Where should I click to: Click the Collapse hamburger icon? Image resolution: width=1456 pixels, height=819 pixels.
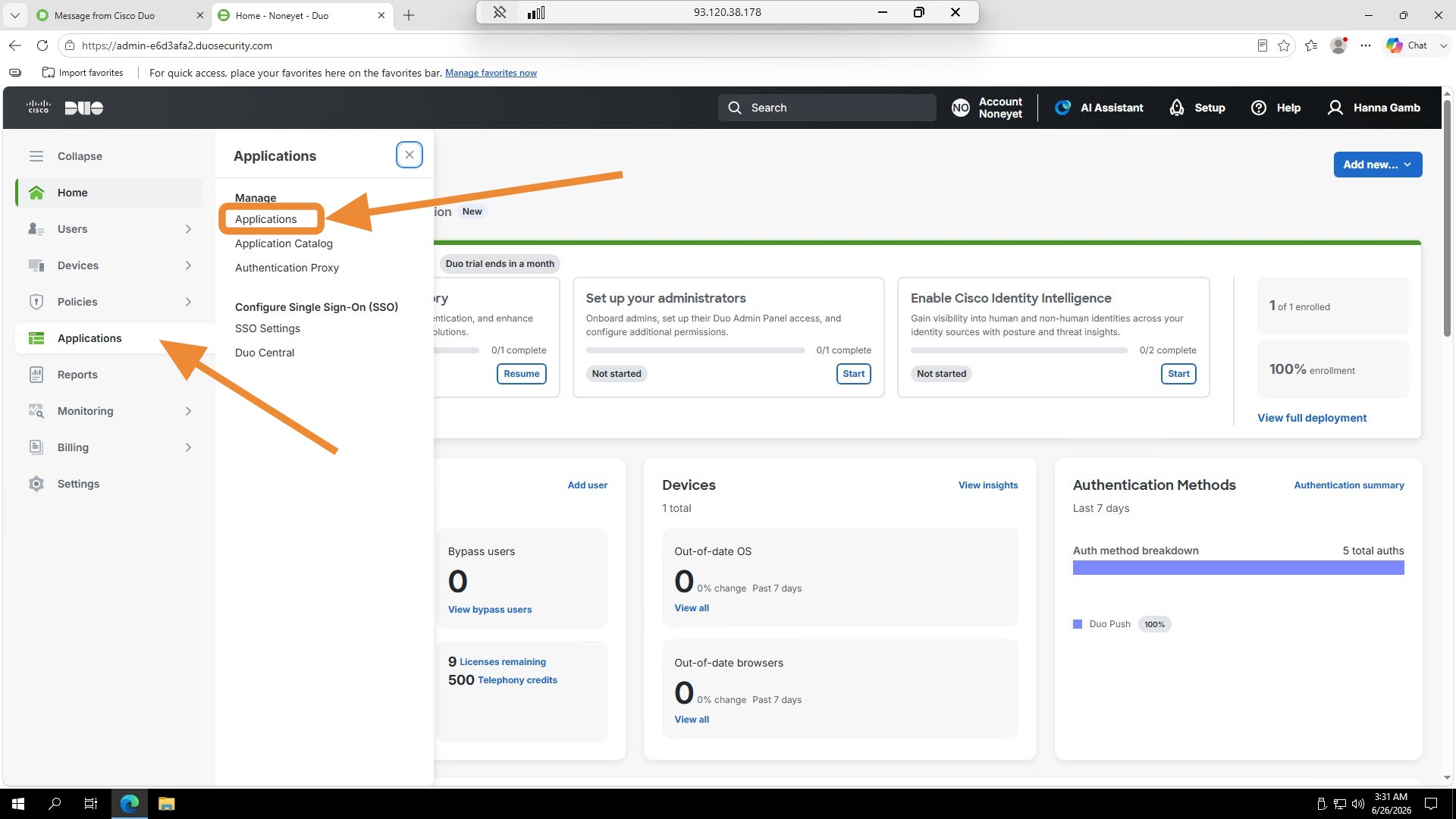[36, 156]
